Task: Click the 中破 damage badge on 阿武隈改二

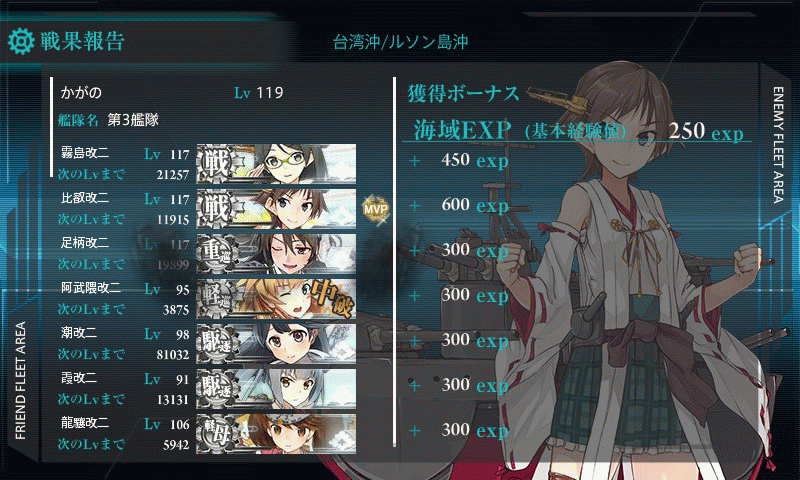Action: click(332, 299)
